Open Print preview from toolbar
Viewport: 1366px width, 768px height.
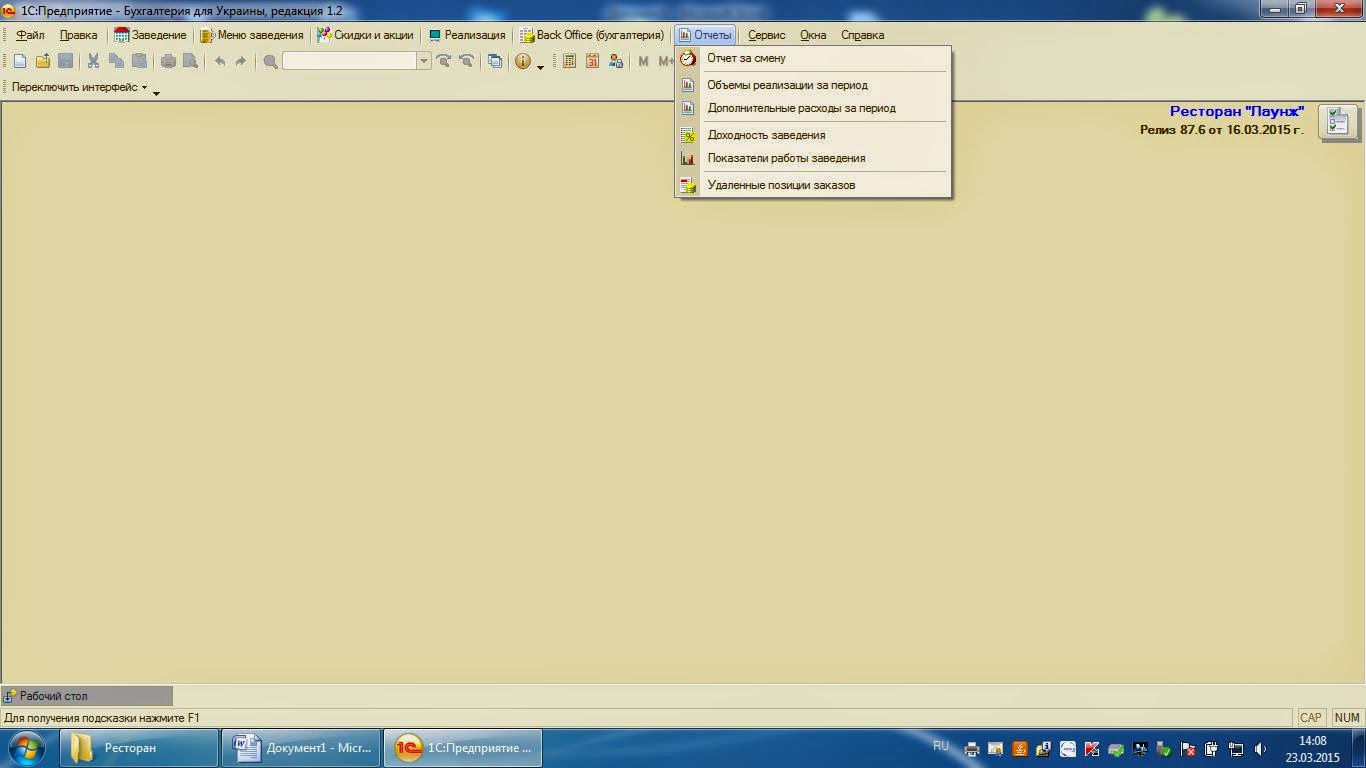(x=190, y=61)
